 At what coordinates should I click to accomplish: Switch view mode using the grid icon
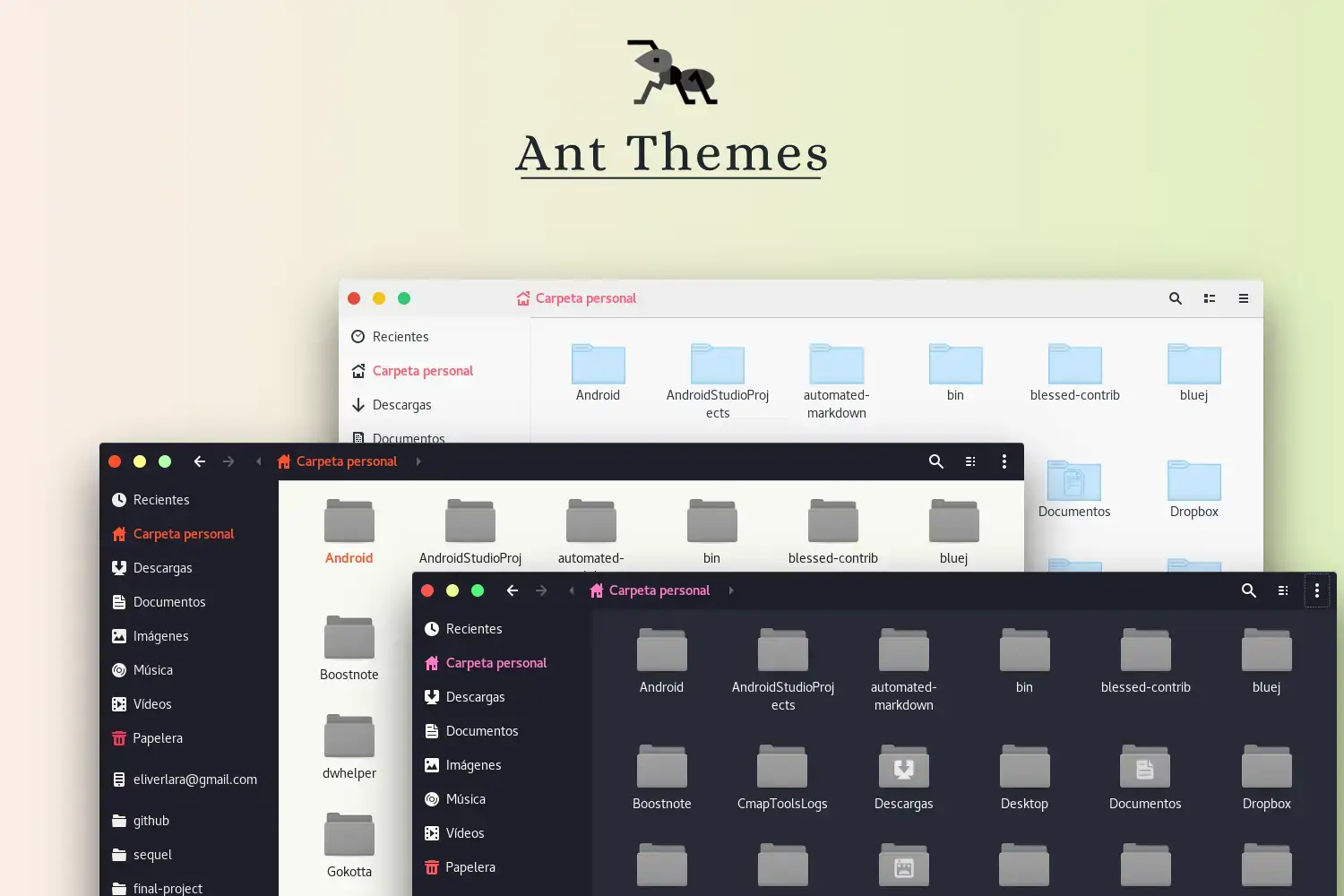pyautogui.click(x=1283, y=590)
